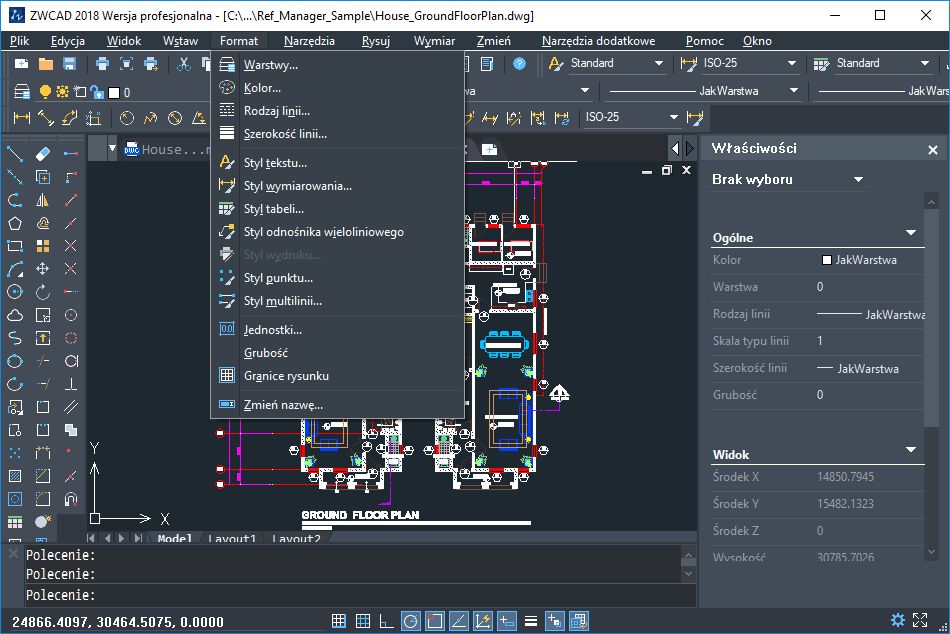Activate the Move tool

(43, 269)
